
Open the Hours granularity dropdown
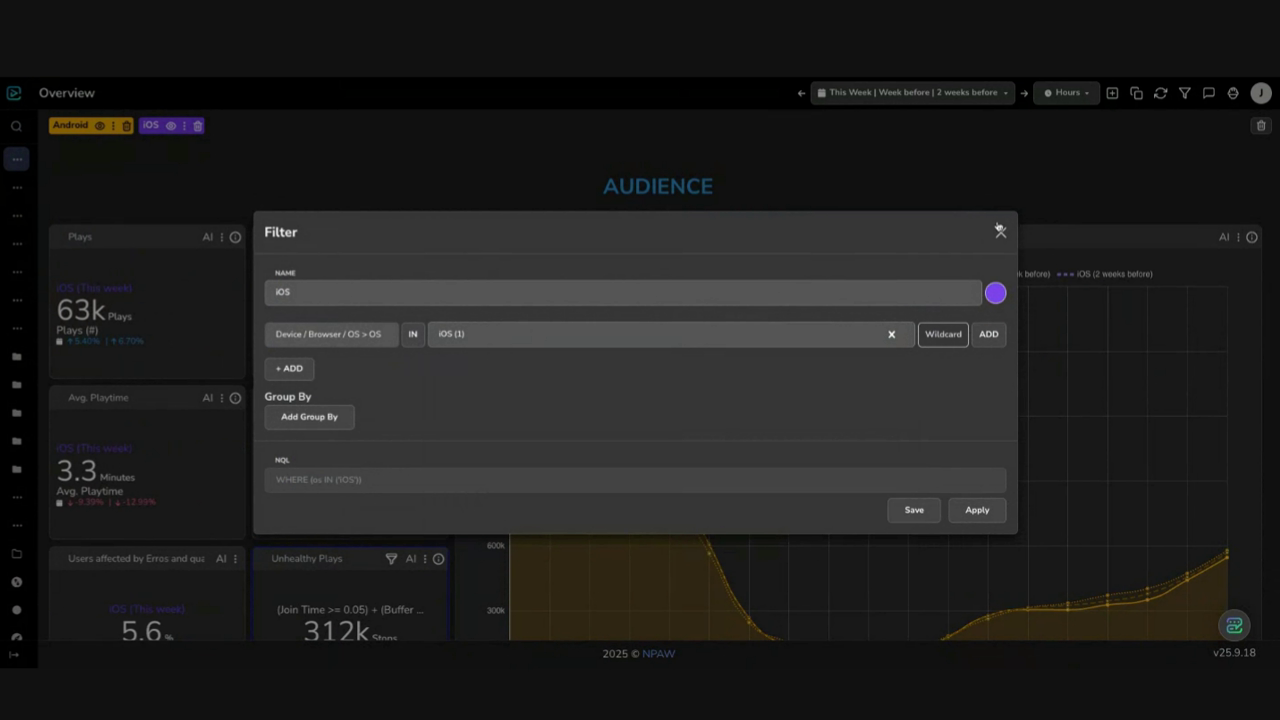click(1066, 93)
